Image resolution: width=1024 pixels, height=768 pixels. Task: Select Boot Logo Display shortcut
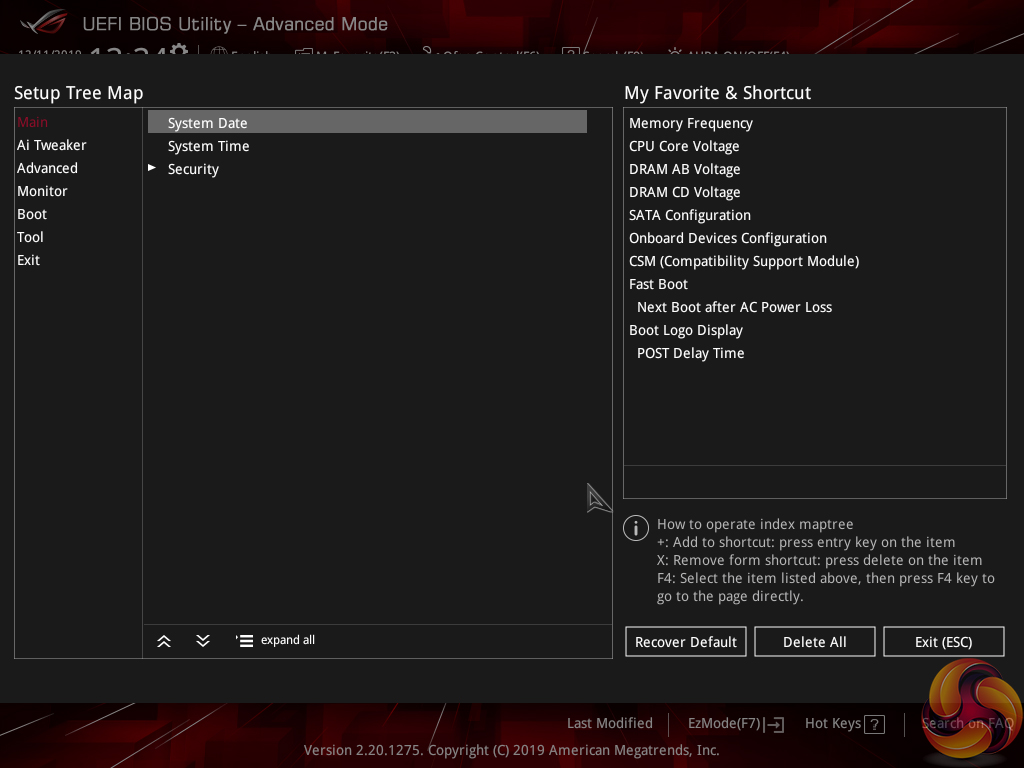pos(686,330)
